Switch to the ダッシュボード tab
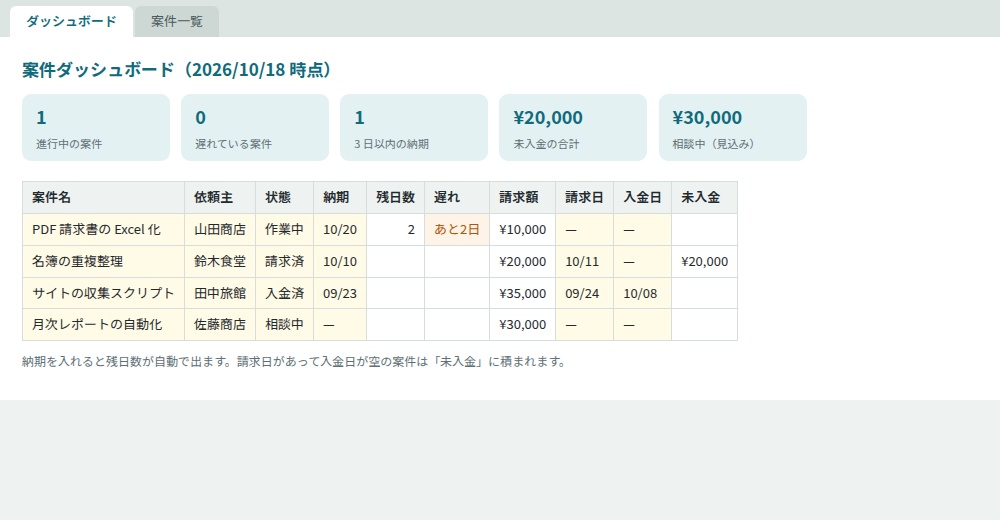 (x=71, y=22)
